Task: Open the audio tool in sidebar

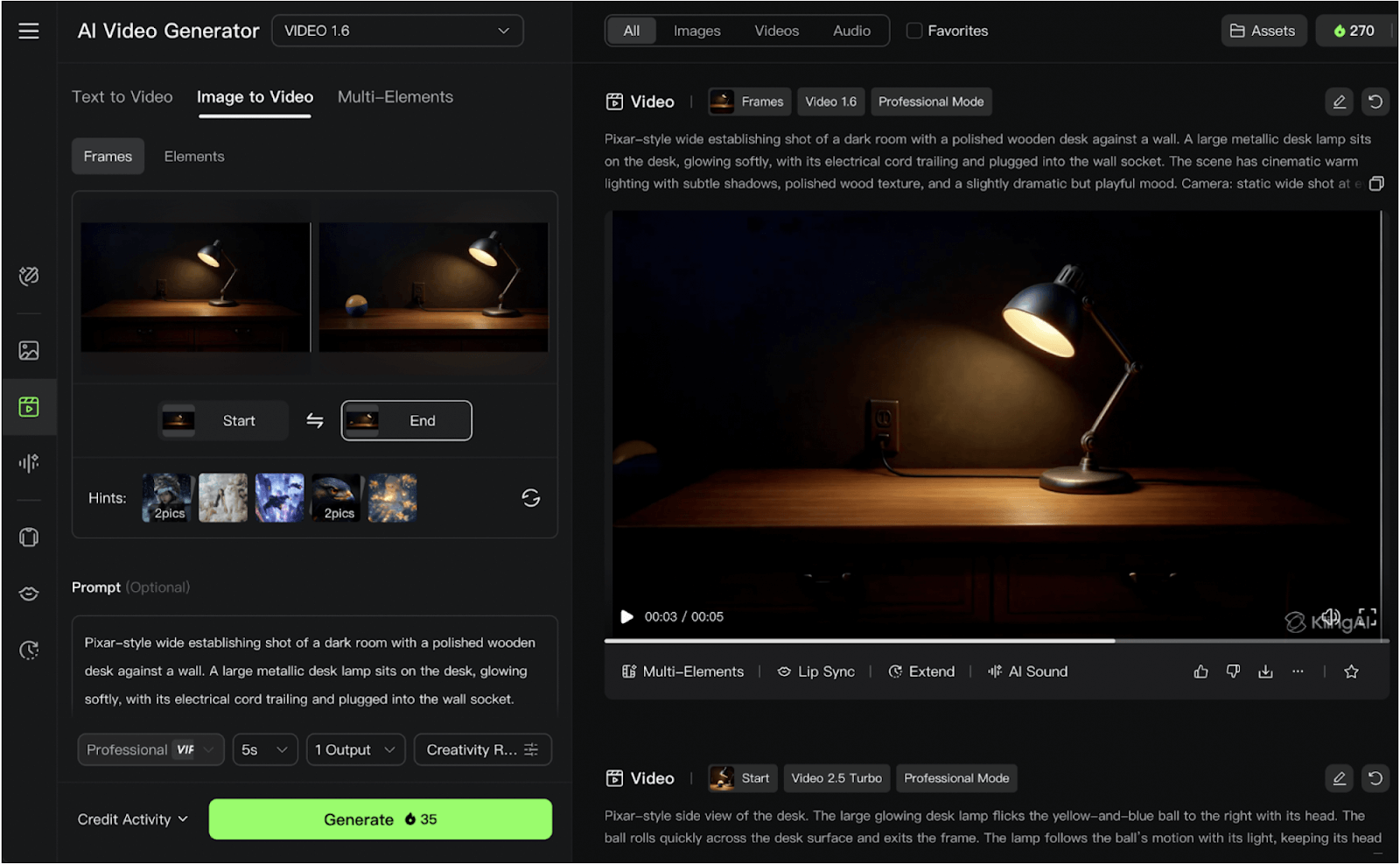Action: [29, 463]
